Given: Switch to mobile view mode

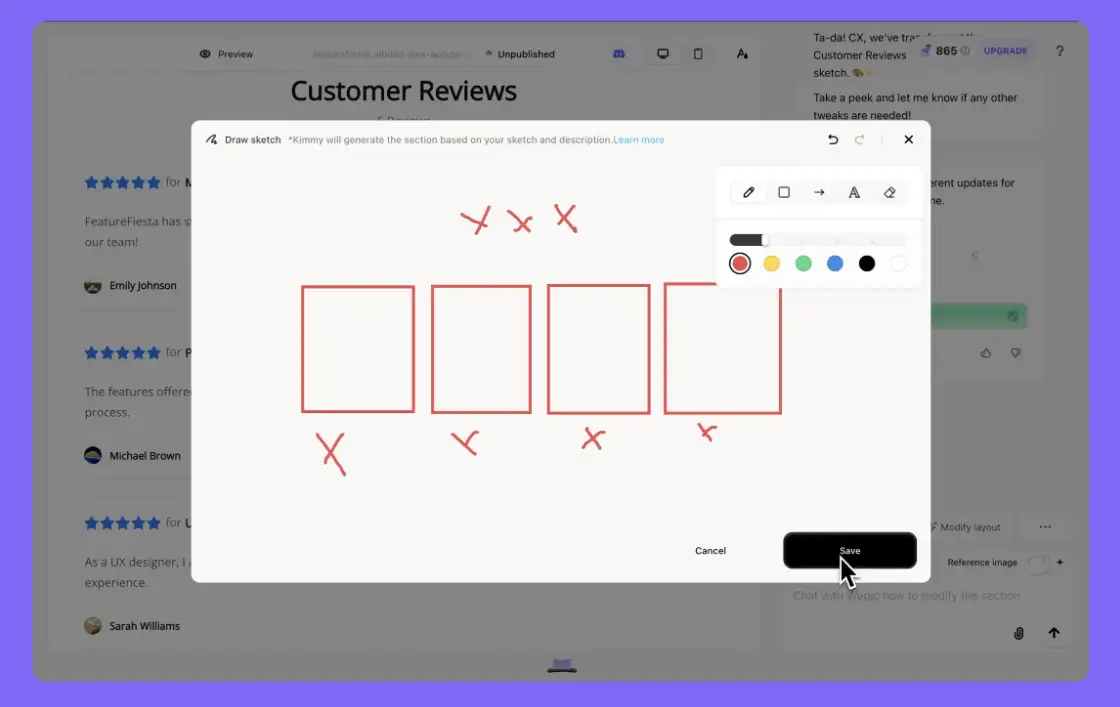Looking at the screenshot, I should [698, 54].
